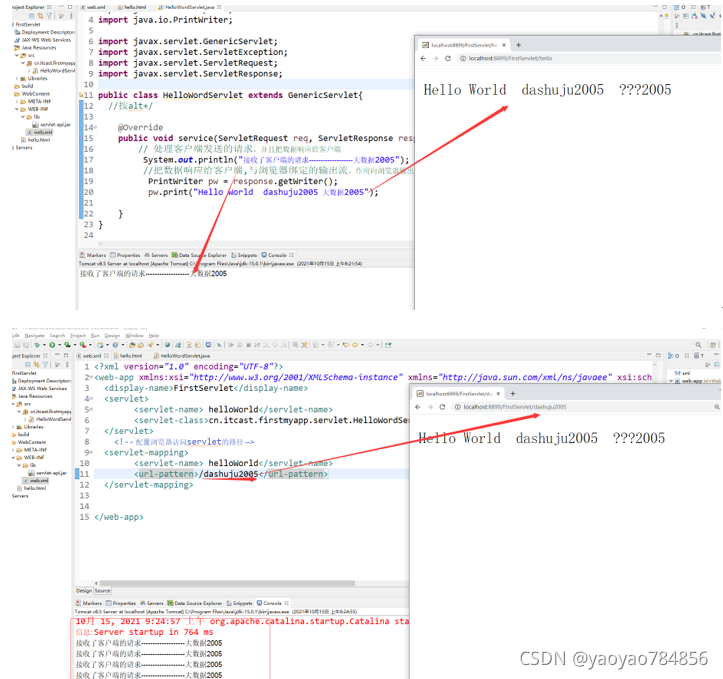Collapse src folder in upper Project Explorer
Viewport: 723px width, 679px height.
17,55
